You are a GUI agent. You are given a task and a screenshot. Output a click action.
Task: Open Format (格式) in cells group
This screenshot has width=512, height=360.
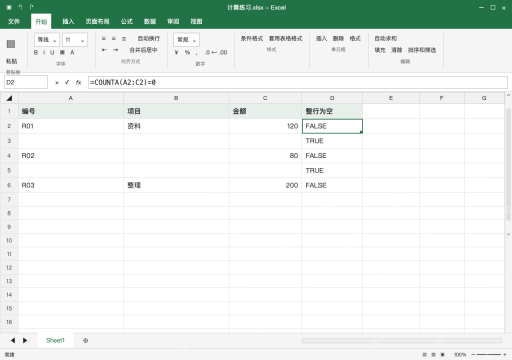point(355,39)
